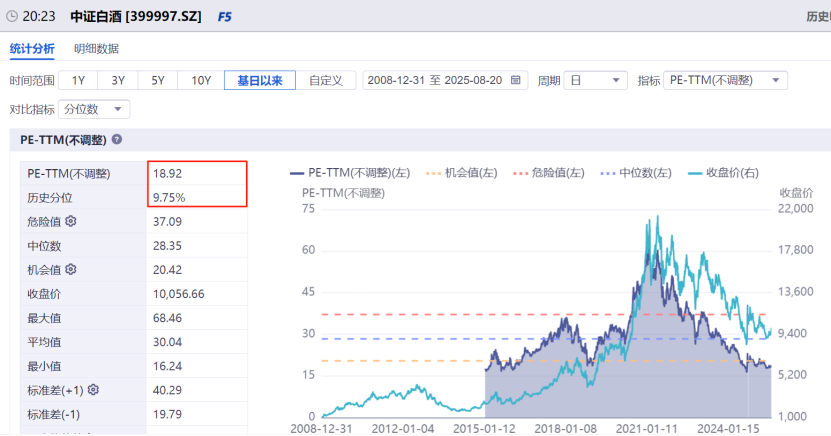Select the 自定义 time range

tap(325, 81)
